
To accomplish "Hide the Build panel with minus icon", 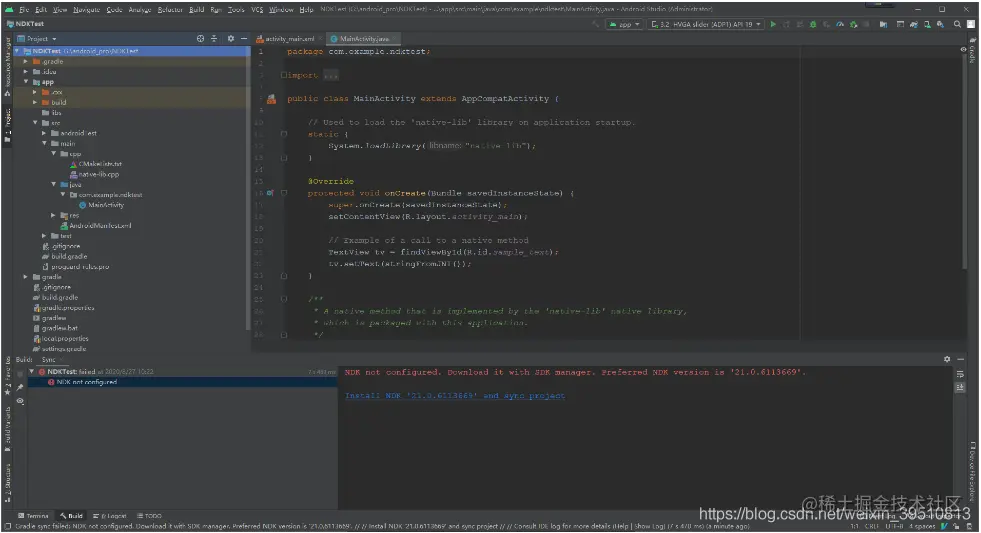I will [960, 359].
